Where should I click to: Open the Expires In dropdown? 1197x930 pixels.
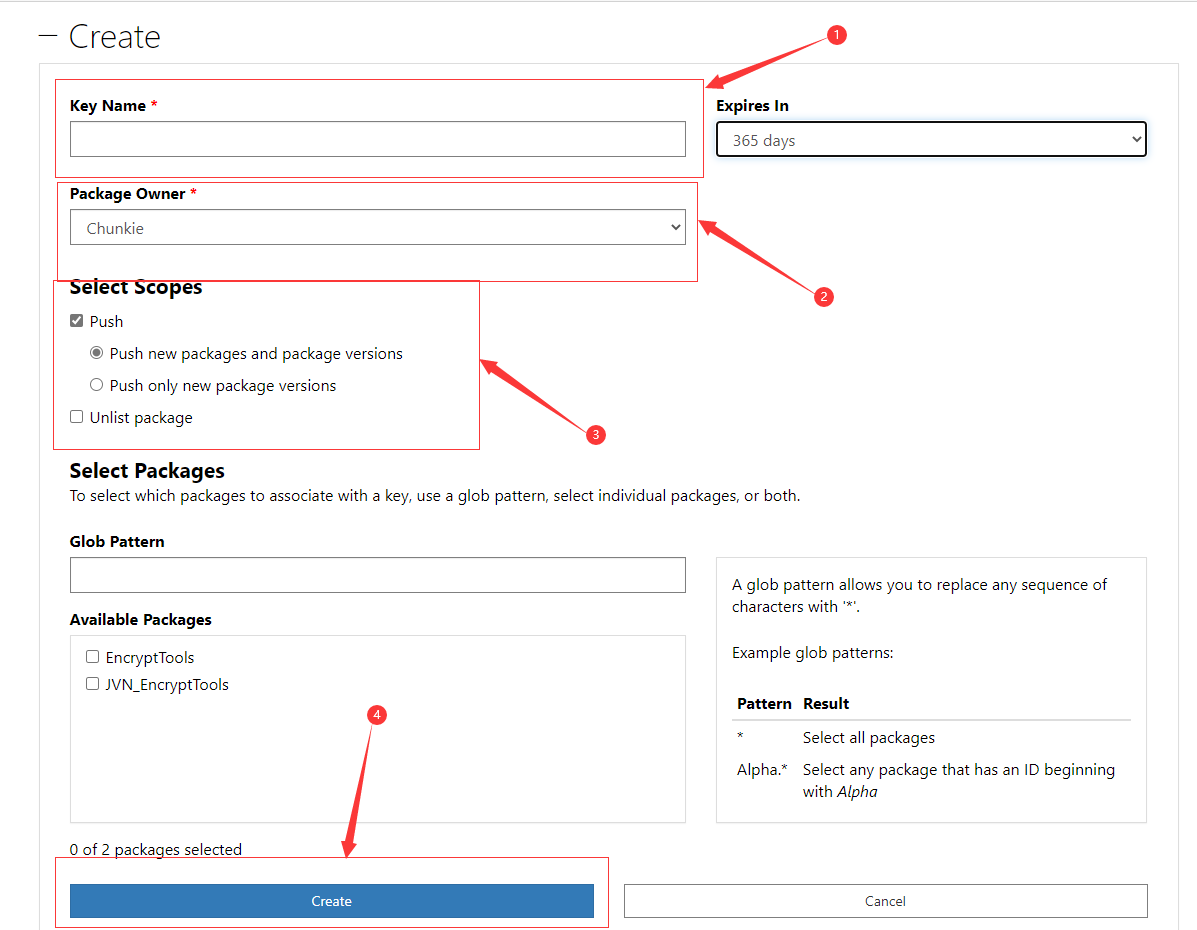tap(931, 140)
